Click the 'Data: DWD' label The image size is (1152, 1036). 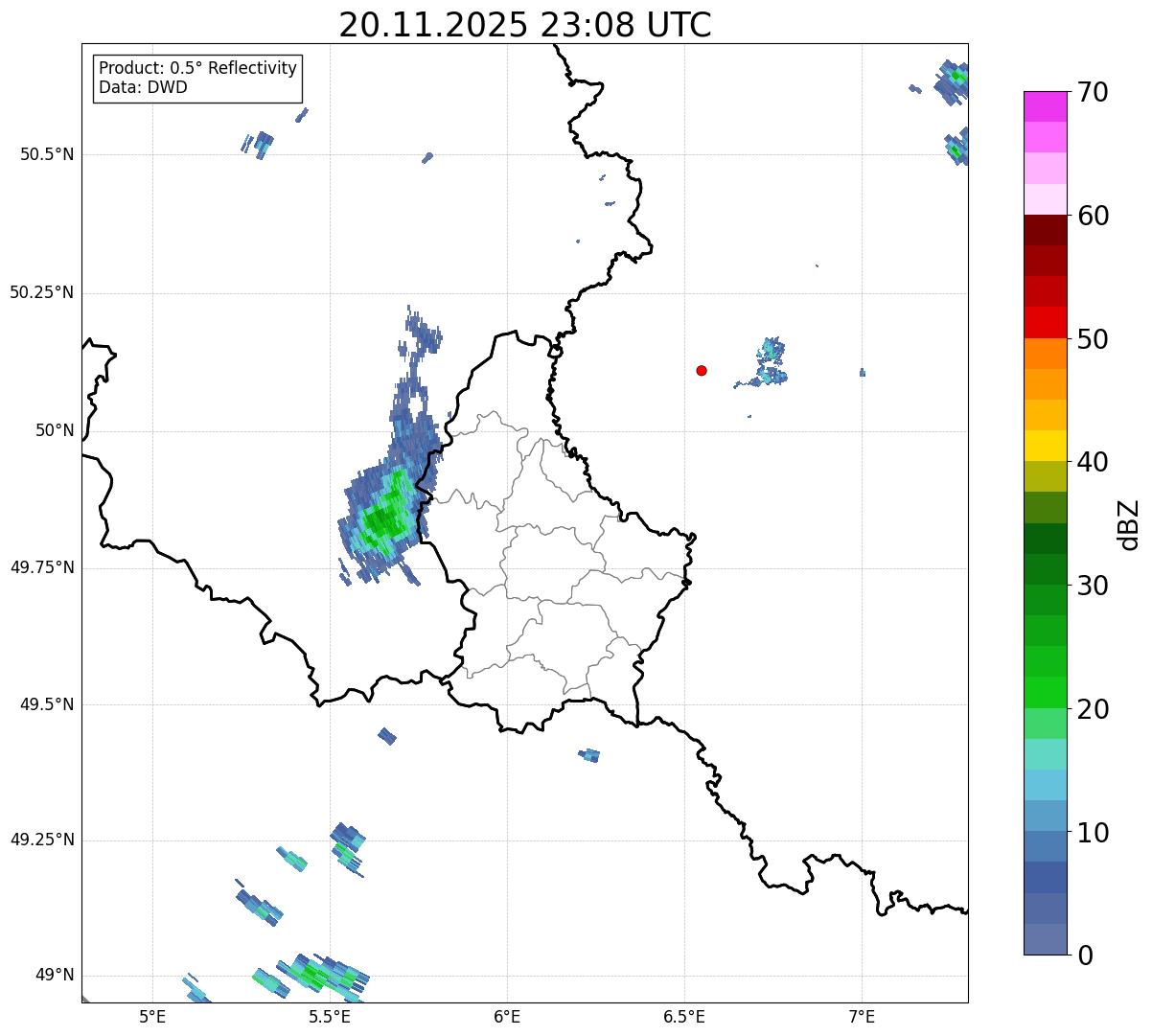pyautogui.click(x=143, y=87)
